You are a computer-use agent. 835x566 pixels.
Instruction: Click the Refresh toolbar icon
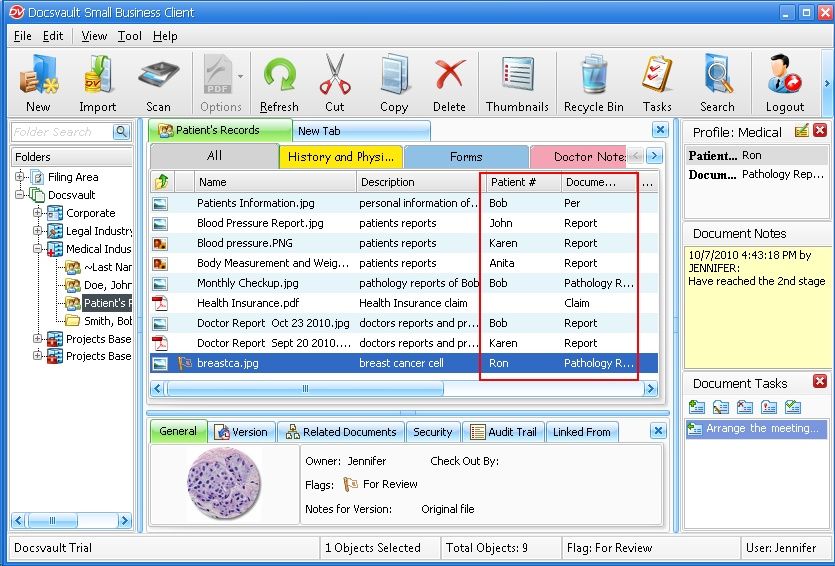click(x=279, y=84)
